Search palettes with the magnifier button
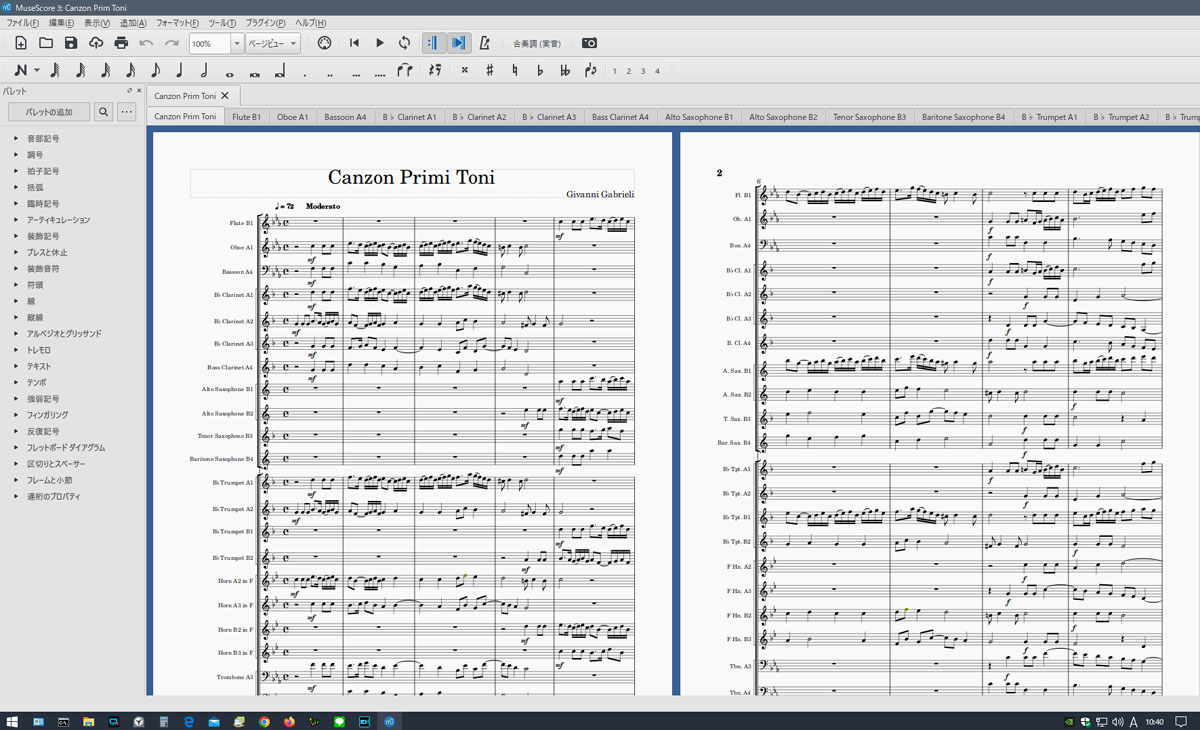This screenshot has height=730, width=1200. (x=103, y=112)
